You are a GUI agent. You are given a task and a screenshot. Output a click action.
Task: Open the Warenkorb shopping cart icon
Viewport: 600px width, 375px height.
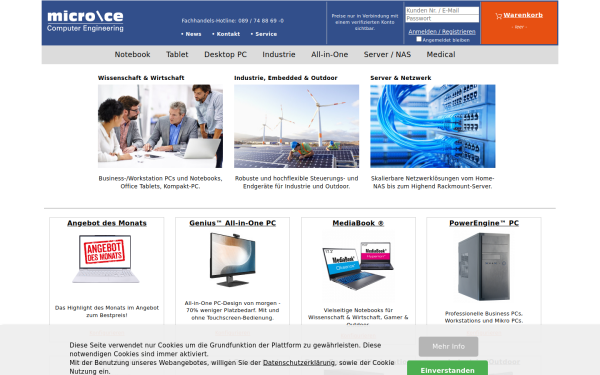(x=498, y=16)
